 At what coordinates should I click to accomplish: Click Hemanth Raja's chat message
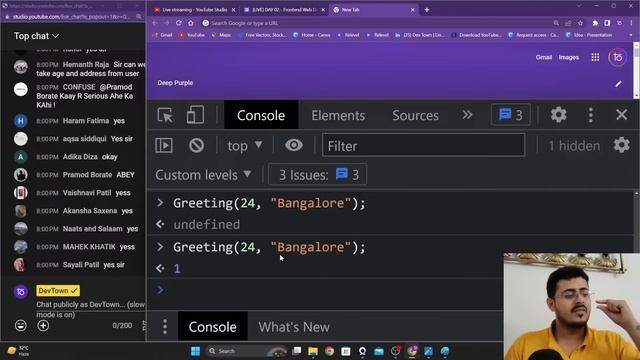point(91,69)
